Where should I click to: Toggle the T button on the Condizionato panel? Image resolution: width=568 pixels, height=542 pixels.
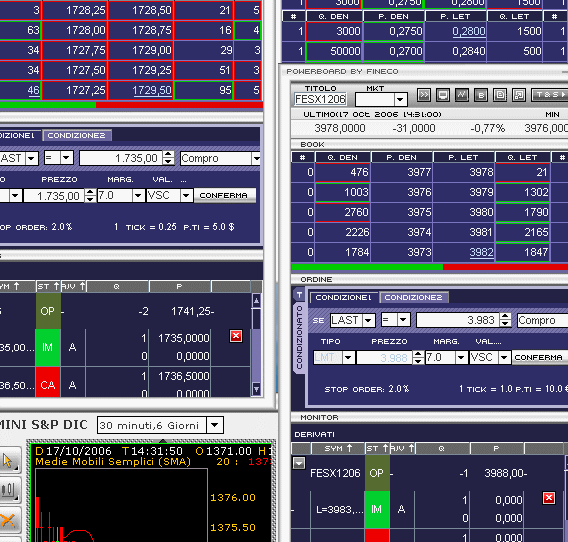(300, 295)
